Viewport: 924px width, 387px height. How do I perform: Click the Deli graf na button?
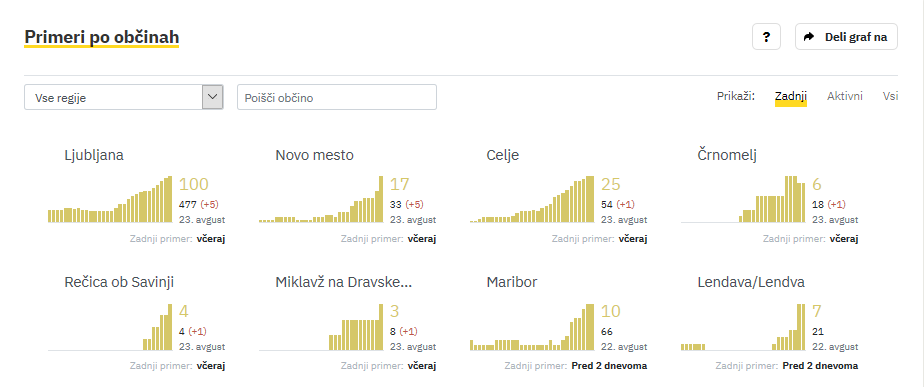point(846,37)
